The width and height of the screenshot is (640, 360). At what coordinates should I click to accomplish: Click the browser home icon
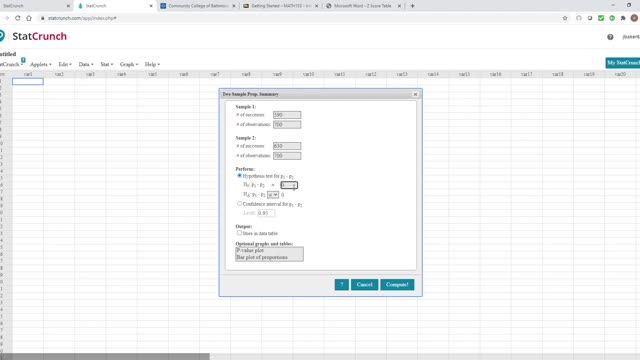(29, 18)
